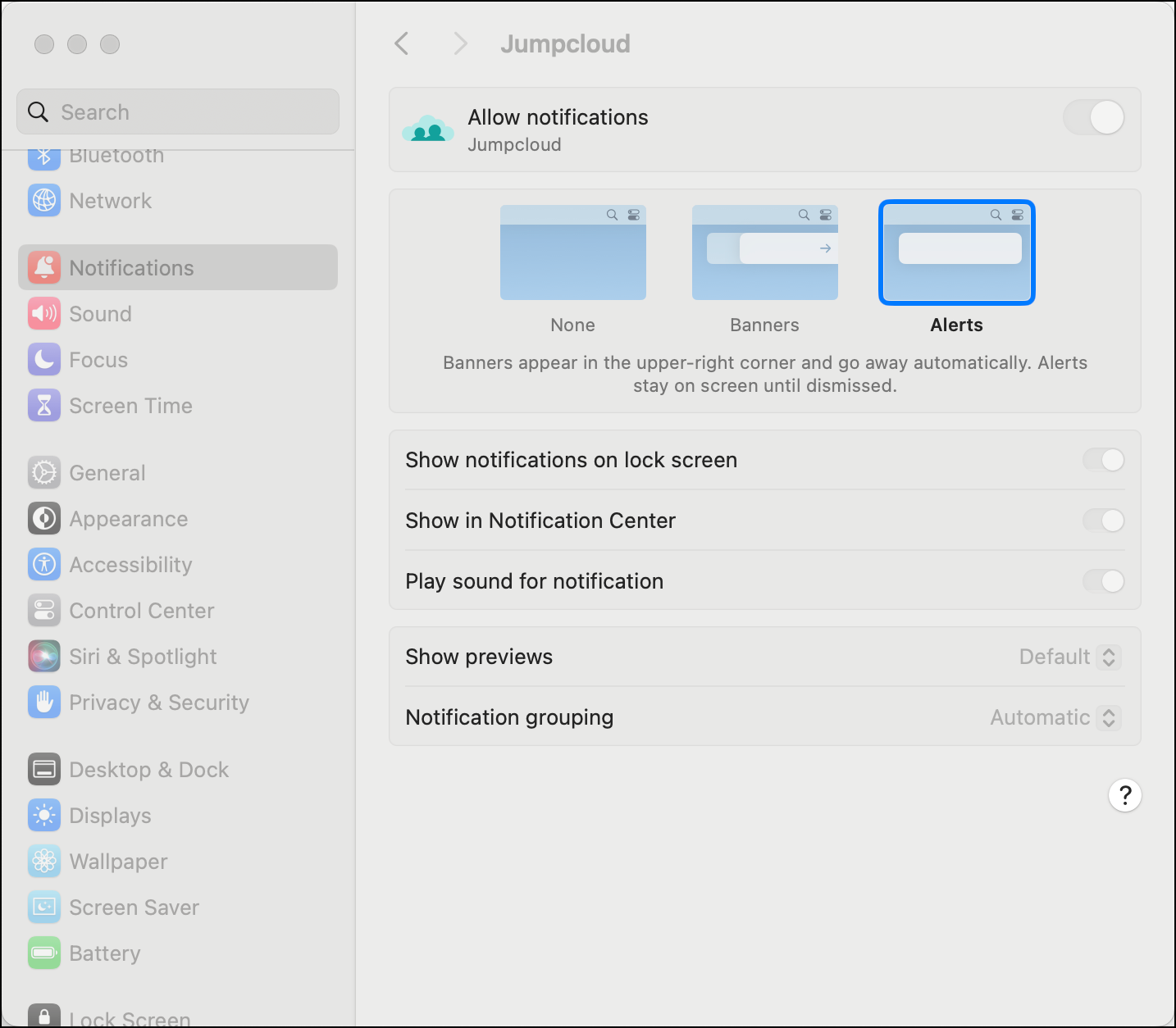Select the Banners notification style
This screenshot has width=1176, height=1028.
[764, 253]
